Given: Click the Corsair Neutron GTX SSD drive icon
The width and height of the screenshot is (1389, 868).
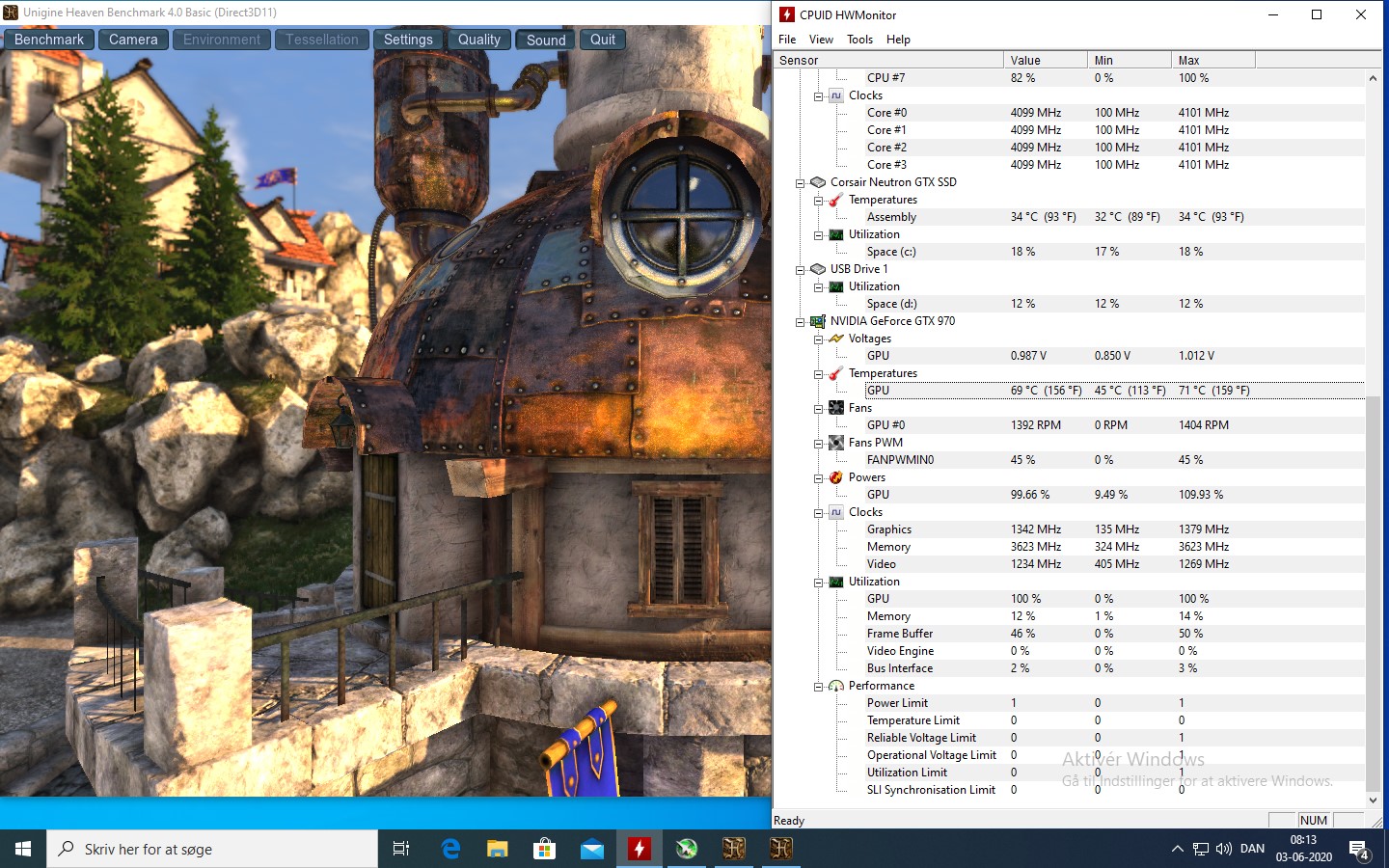Looking at the screenshot, I should coord(818,182).
